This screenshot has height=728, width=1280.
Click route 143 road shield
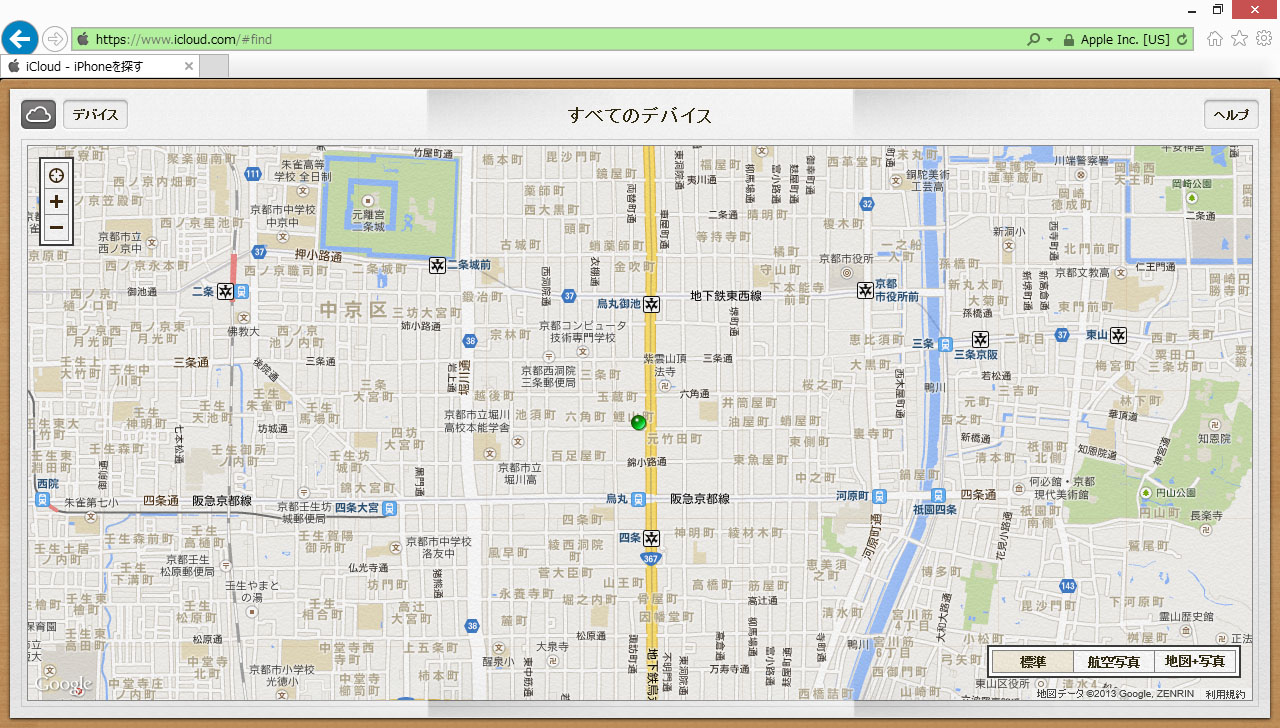coord(1068,585)
